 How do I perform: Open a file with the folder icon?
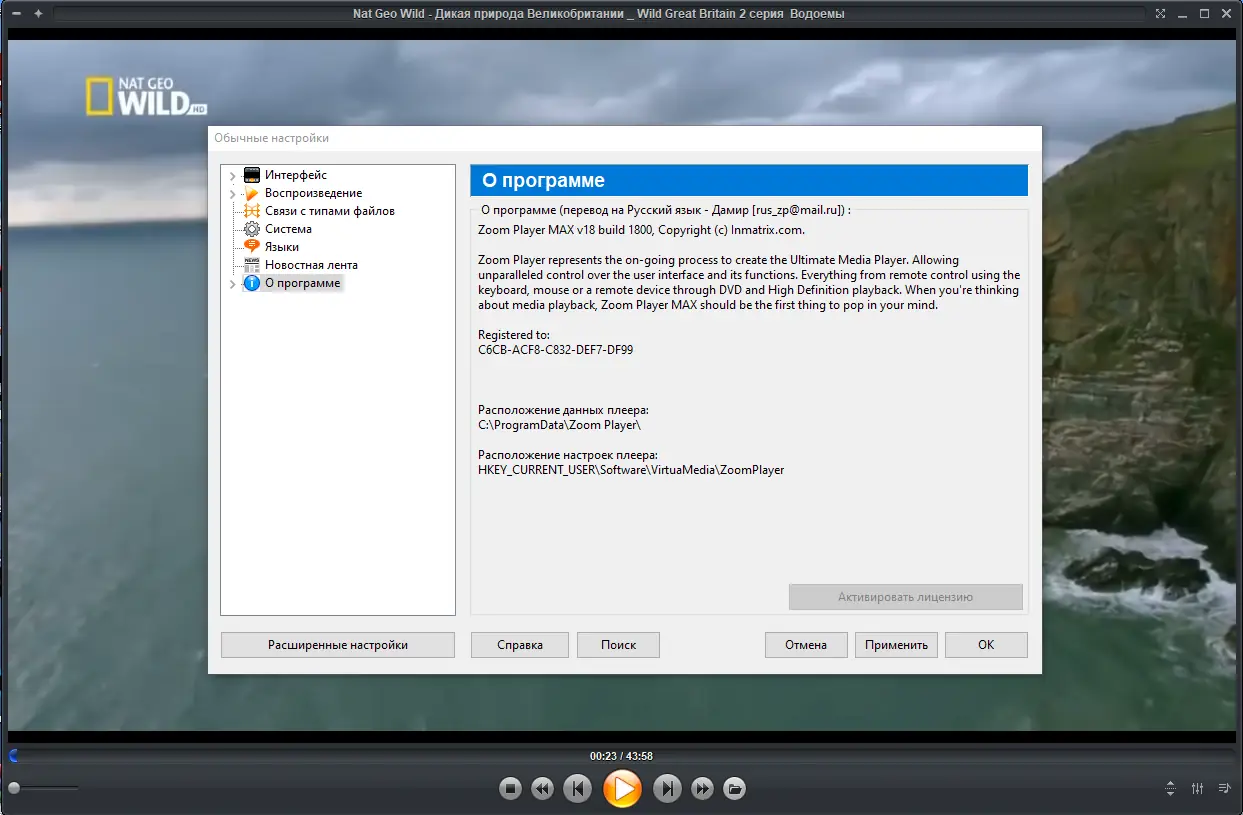[734, 789]
